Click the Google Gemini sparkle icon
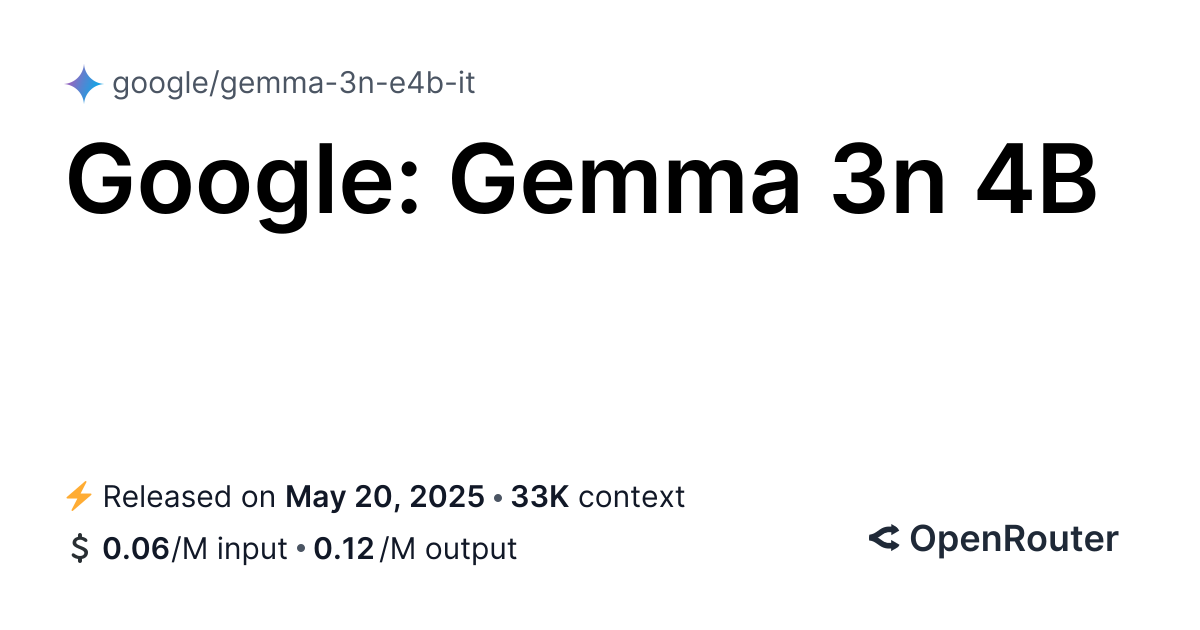This screenshot has height=630, width=1200. (84, 84)
